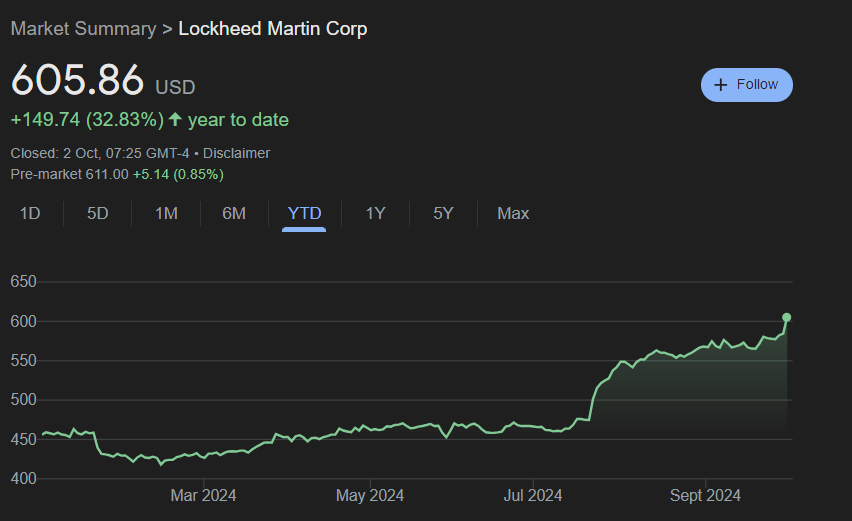Click the Pre-market 611.00 value
The width and height of the screenshot is (852, 521).
70,174
